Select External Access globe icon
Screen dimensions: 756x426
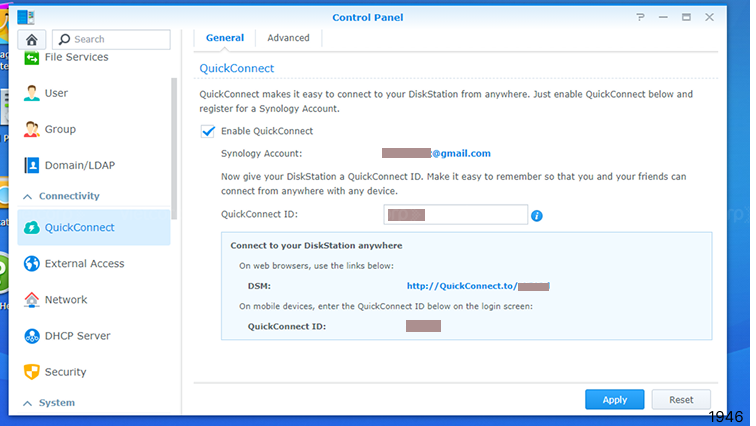[32, 264]
